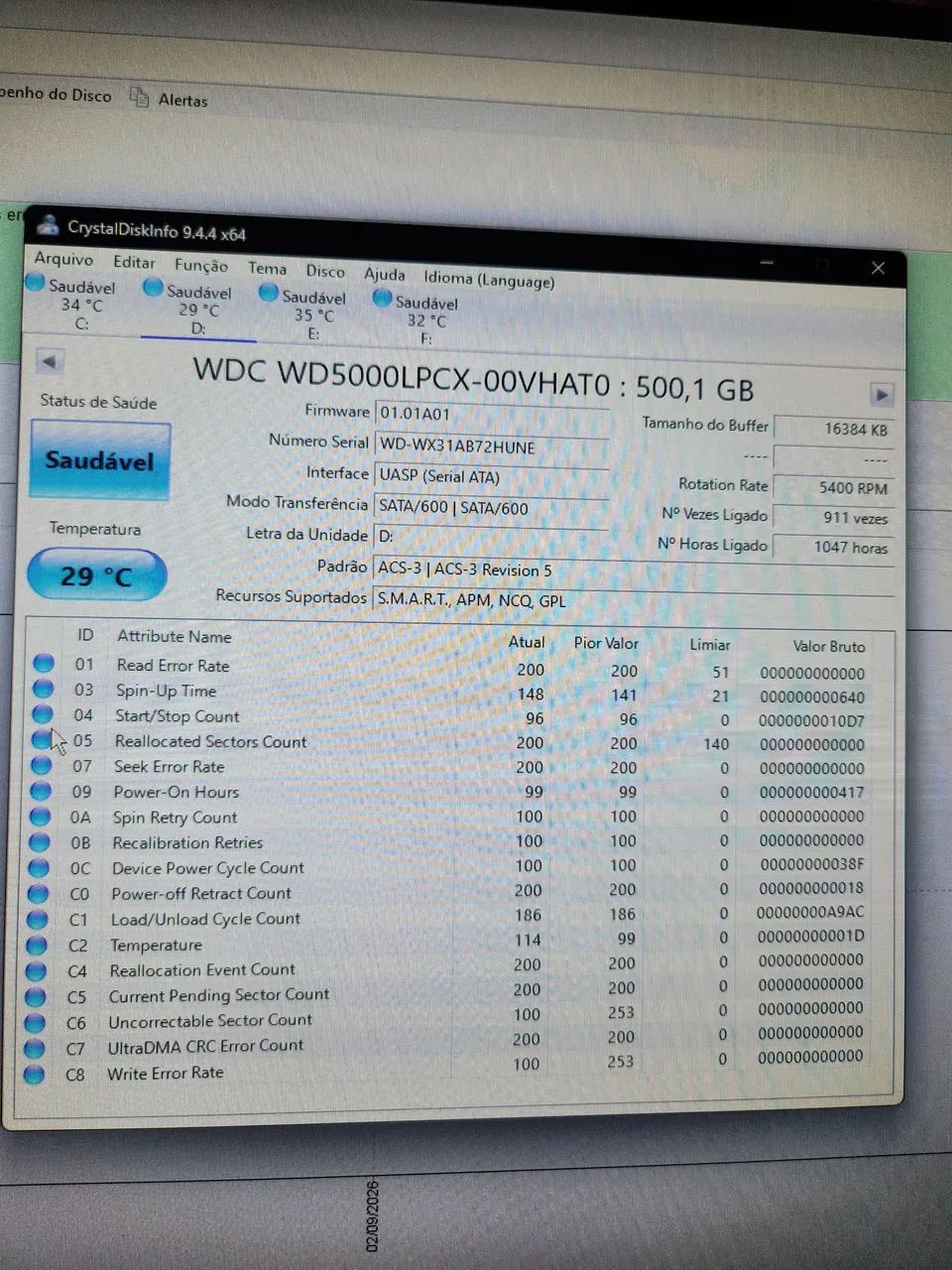Screen dimensions: 952x1270
Task: Click status icon for Write Error Rate
Action: click(x=35, y=1074)
